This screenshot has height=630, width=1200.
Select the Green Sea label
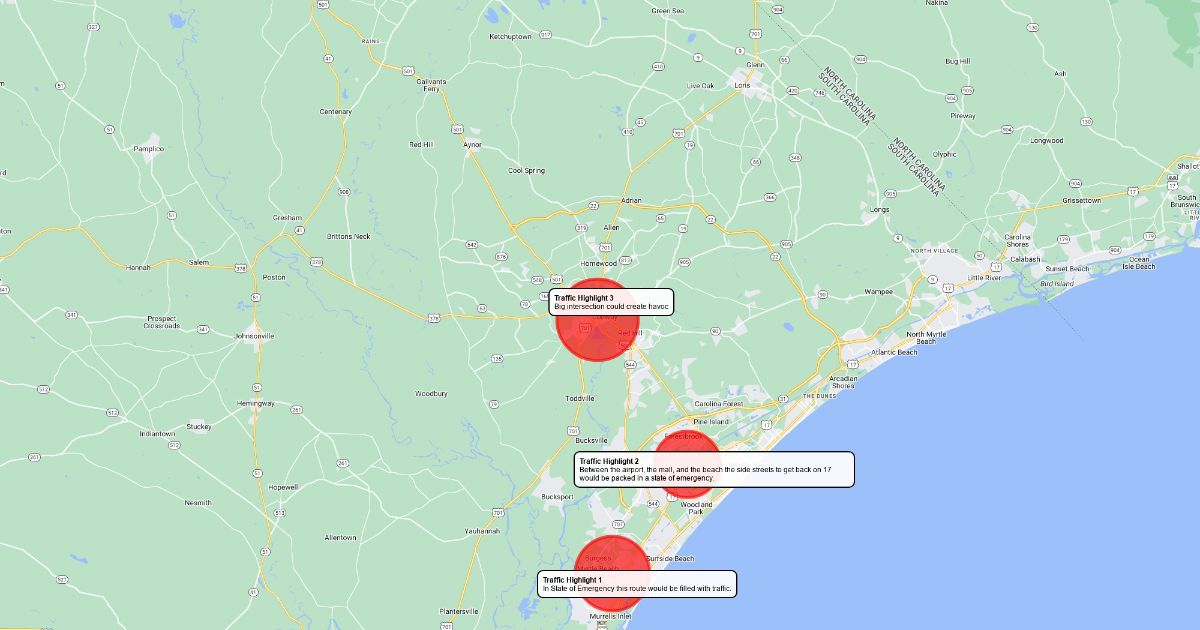pyautogui.click(x=667, y=11)
